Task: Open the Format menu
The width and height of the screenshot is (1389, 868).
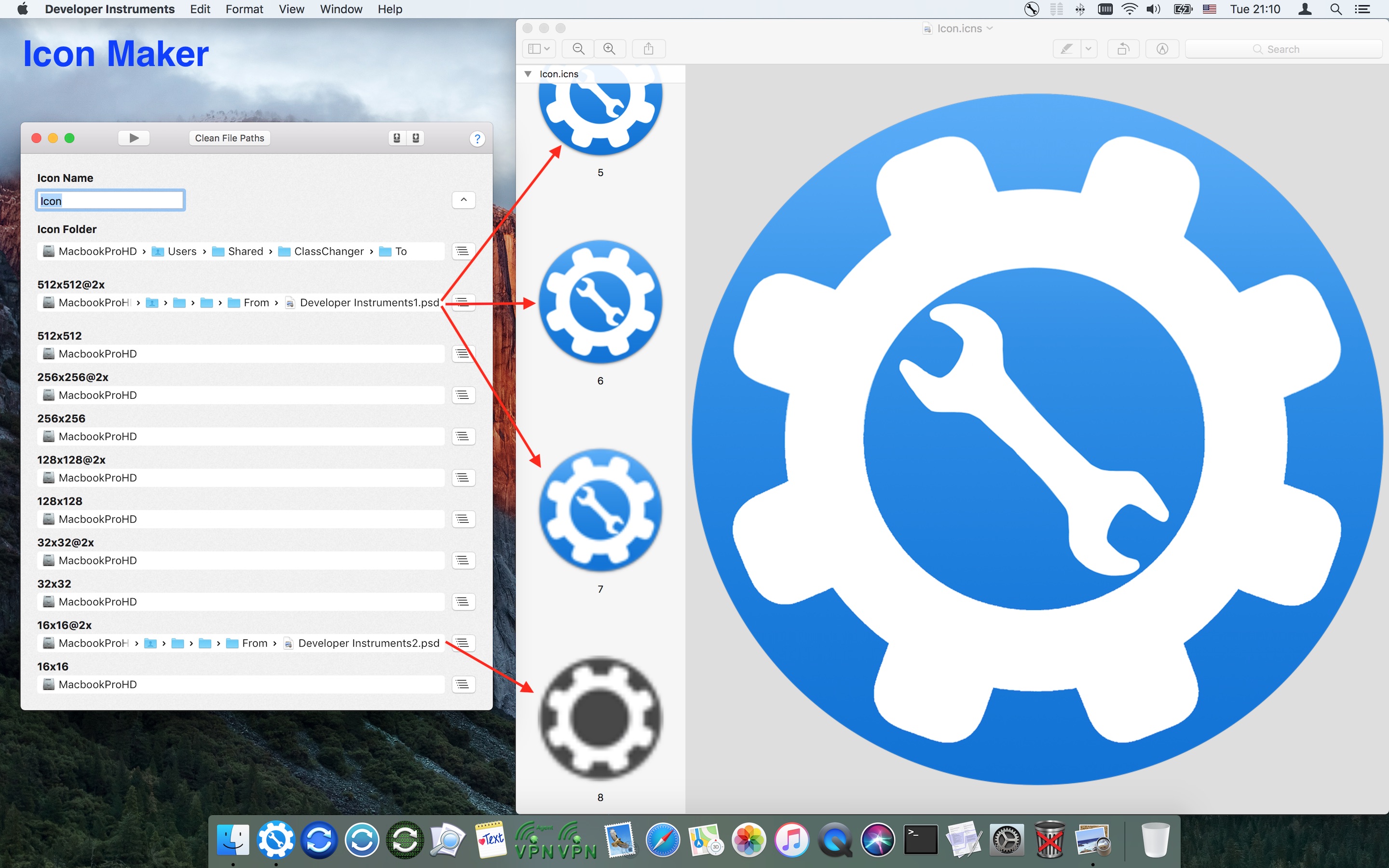Action: 244,9
